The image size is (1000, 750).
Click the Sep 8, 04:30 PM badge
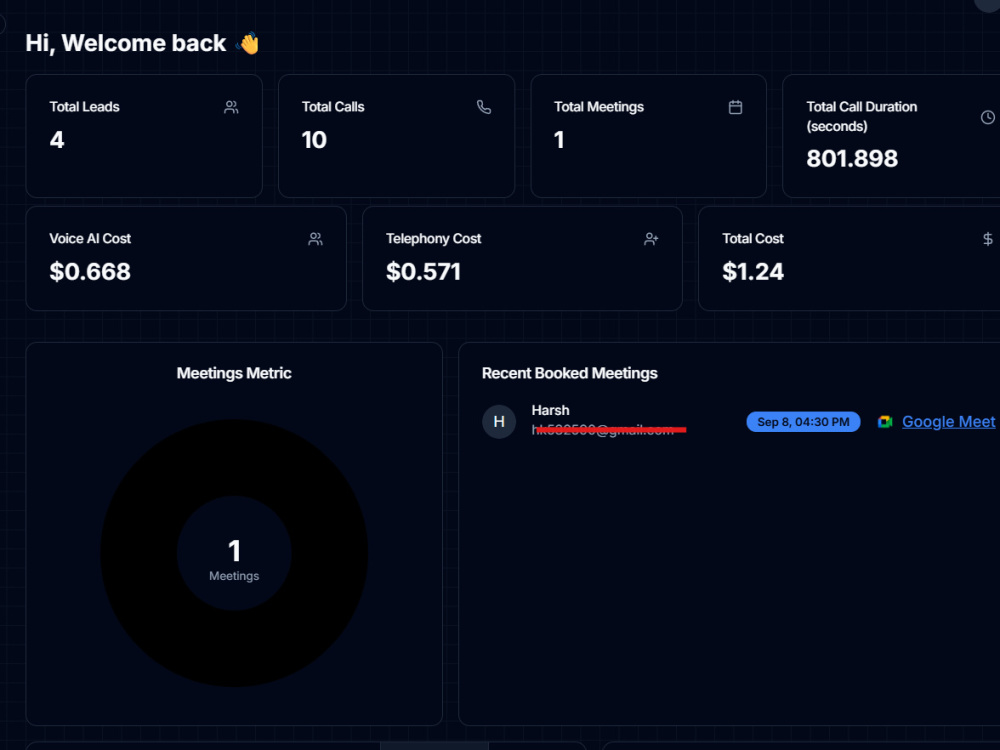tap(803, 422)
